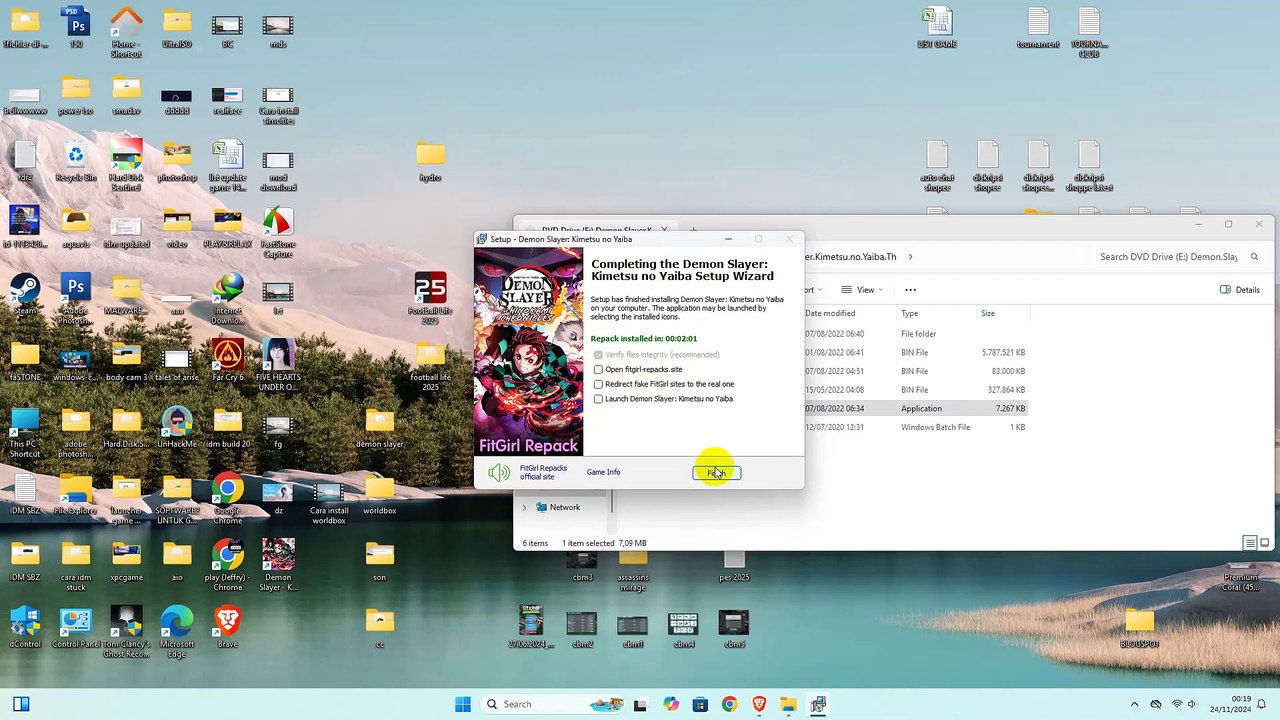Open the pes 2025 file on desktop
This screenshot has width=1280, height=720.
[x=734, y=565]
